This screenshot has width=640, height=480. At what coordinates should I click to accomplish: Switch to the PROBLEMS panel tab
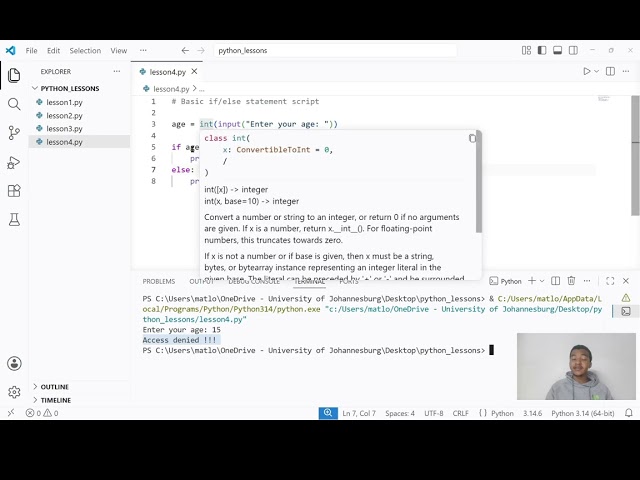[159, 281]
